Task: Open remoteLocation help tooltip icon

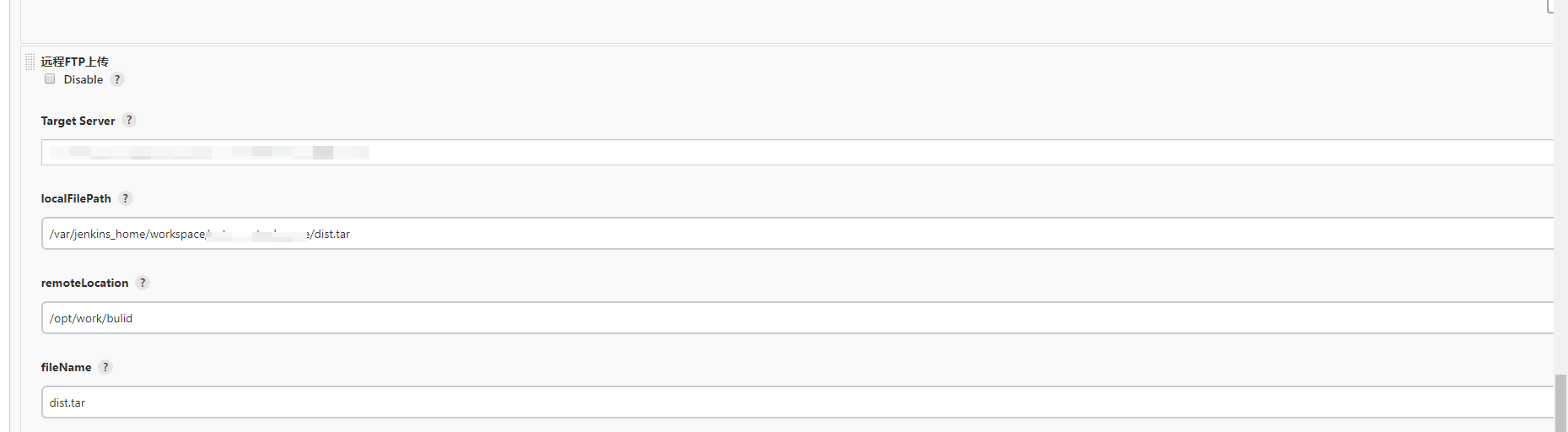Action: tap(143, 283)
